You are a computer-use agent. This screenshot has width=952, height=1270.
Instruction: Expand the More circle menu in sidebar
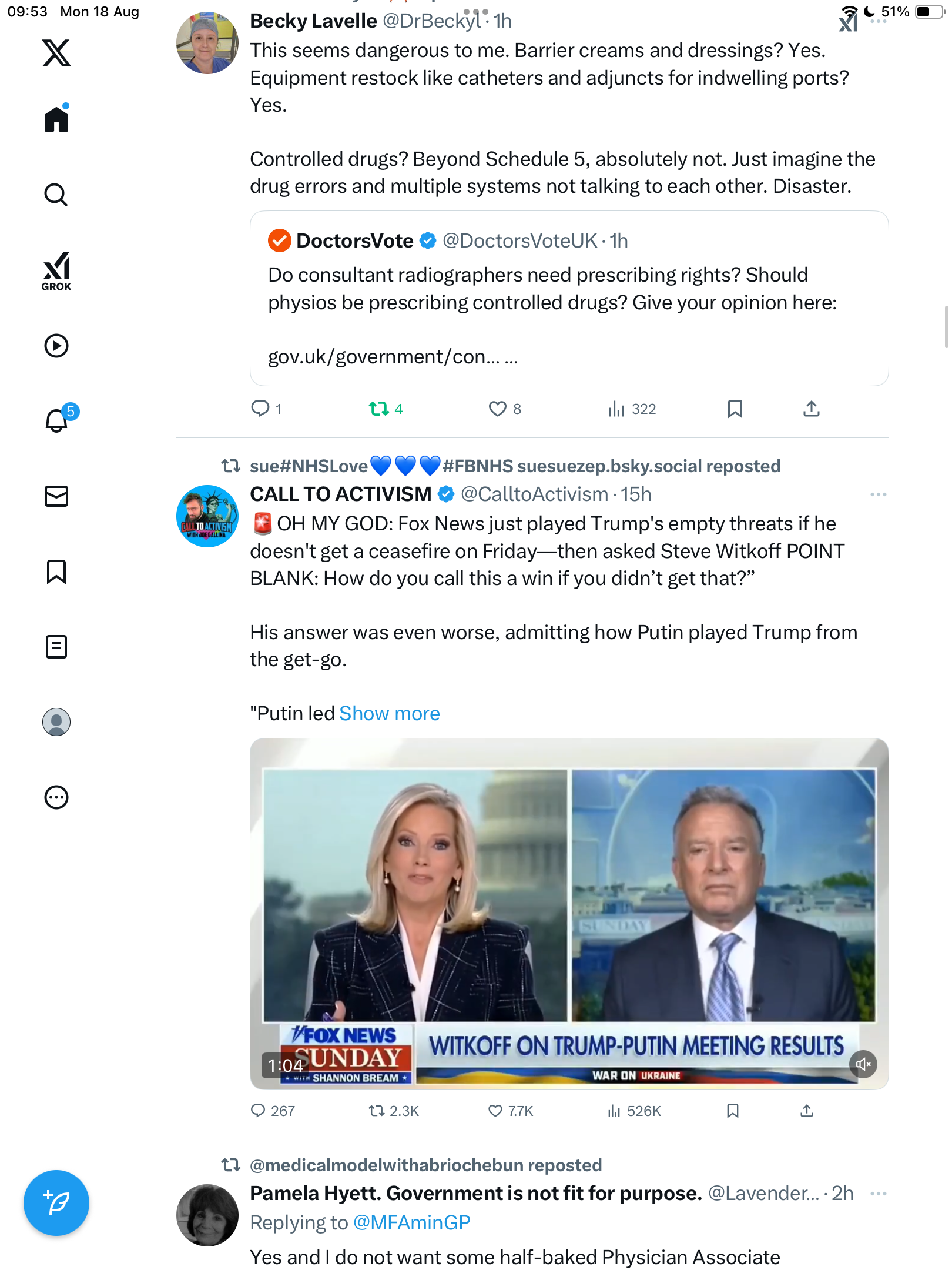56,797
